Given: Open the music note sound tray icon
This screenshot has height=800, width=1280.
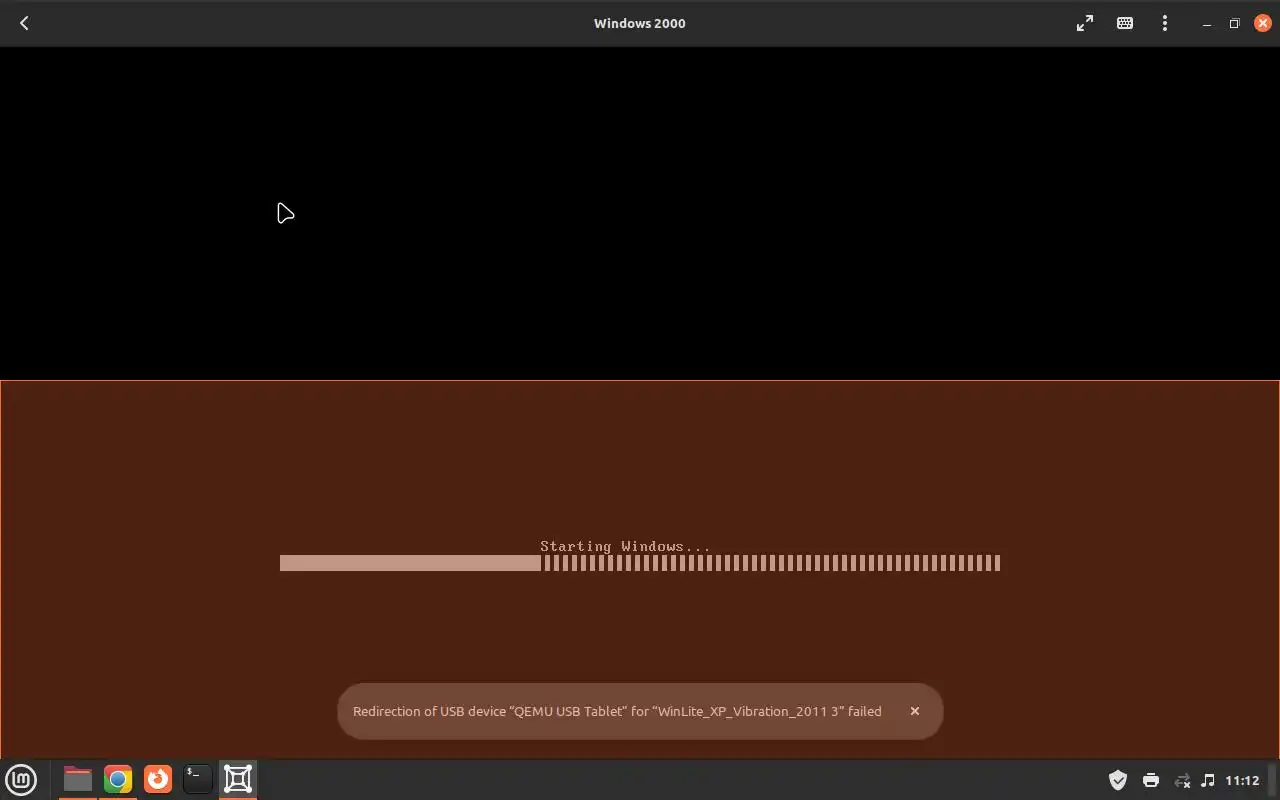Looking at the screenshot, I should [1208, 780].
